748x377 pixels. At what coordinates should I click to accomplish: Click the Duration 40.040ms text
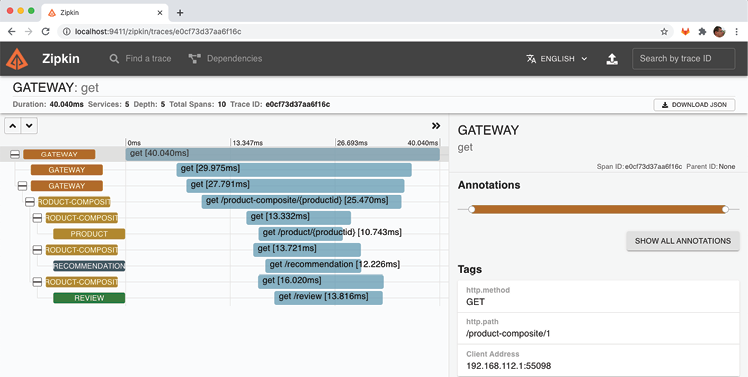[x=67, y=104]
